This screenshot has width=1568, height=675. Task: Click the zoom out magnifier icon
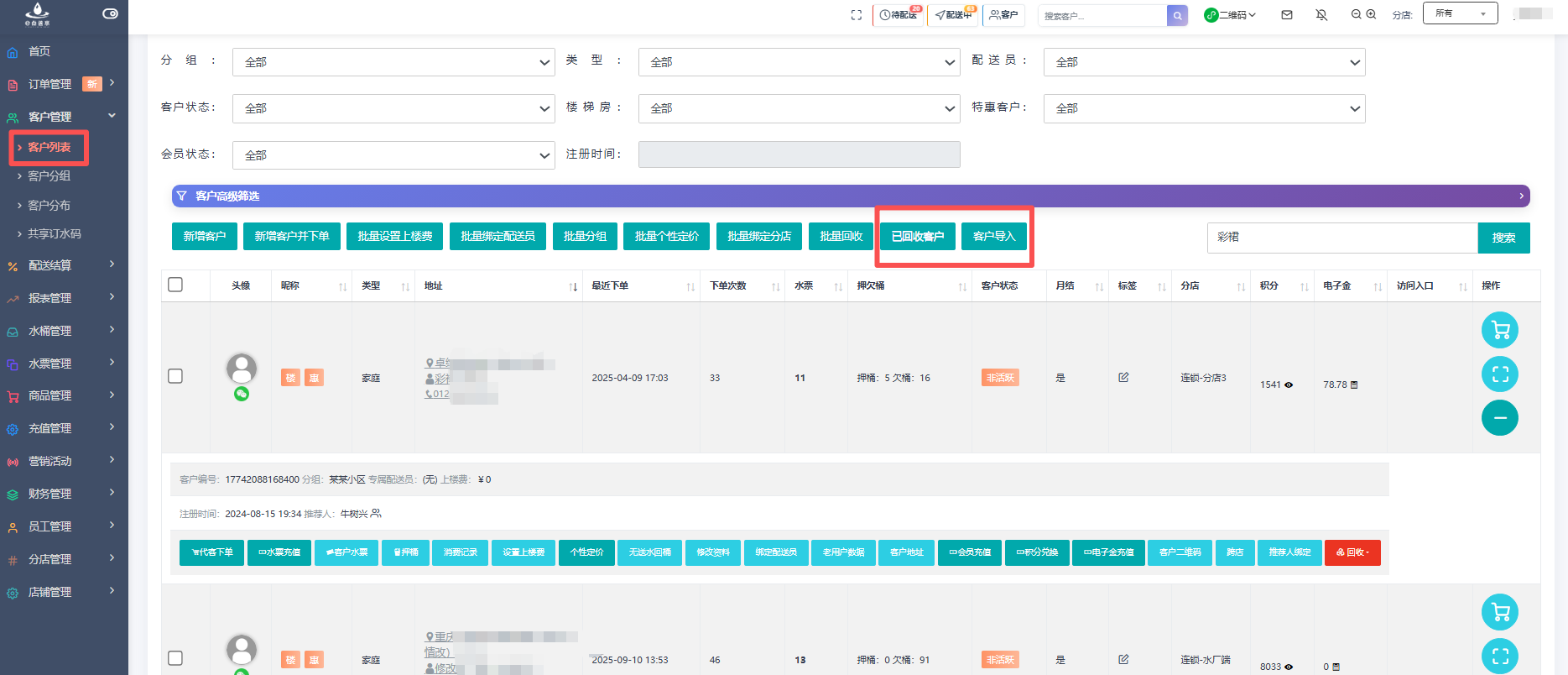1356,14
